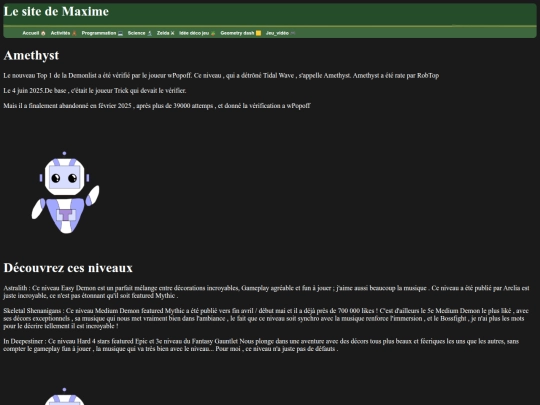This screenshot has width=540, height=405.
Task: Go to the Jeu_vidéo page
Action: pyautogui.click(x=280, y=33)
